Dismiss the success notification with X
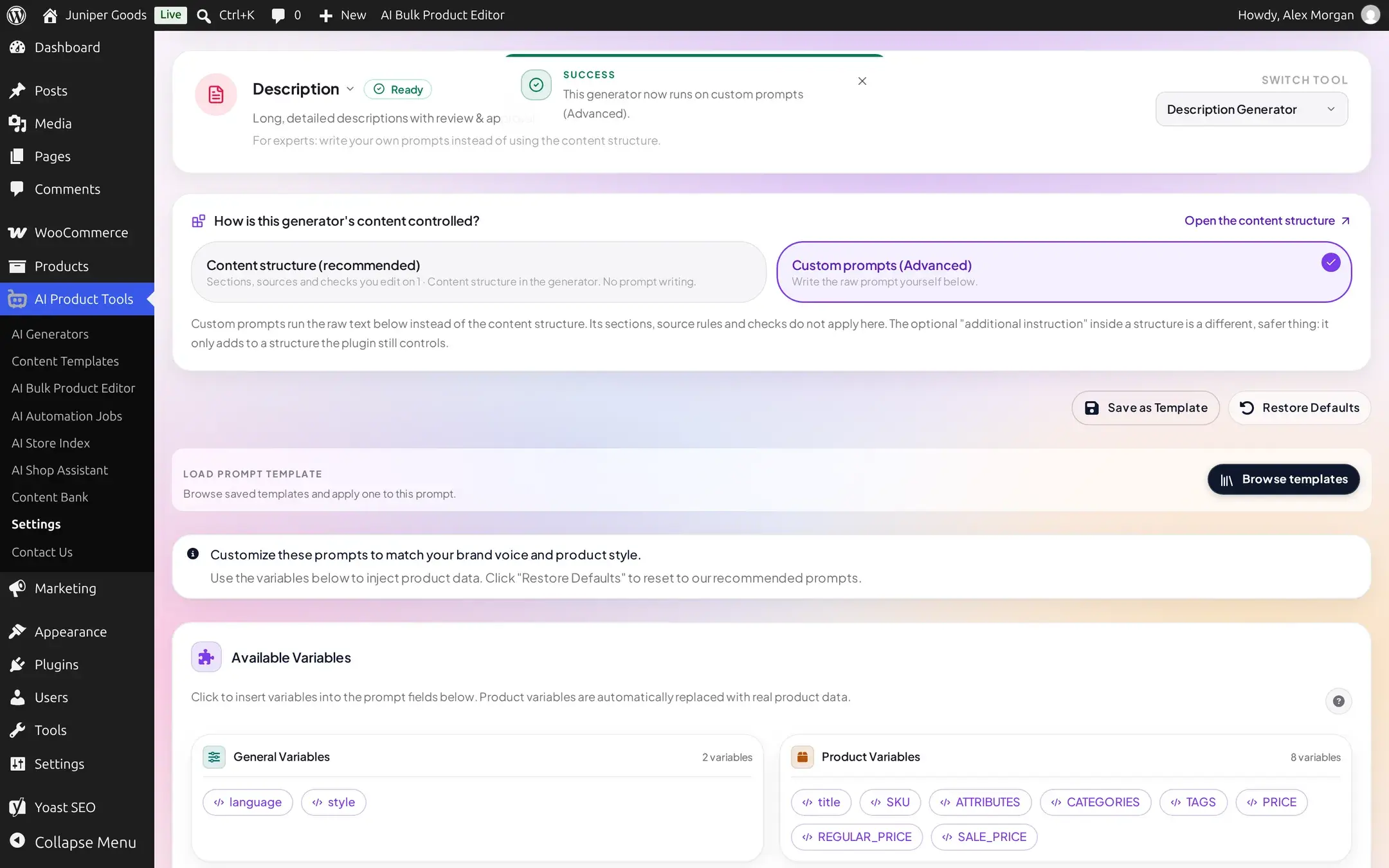 click(x=862, y=81)
